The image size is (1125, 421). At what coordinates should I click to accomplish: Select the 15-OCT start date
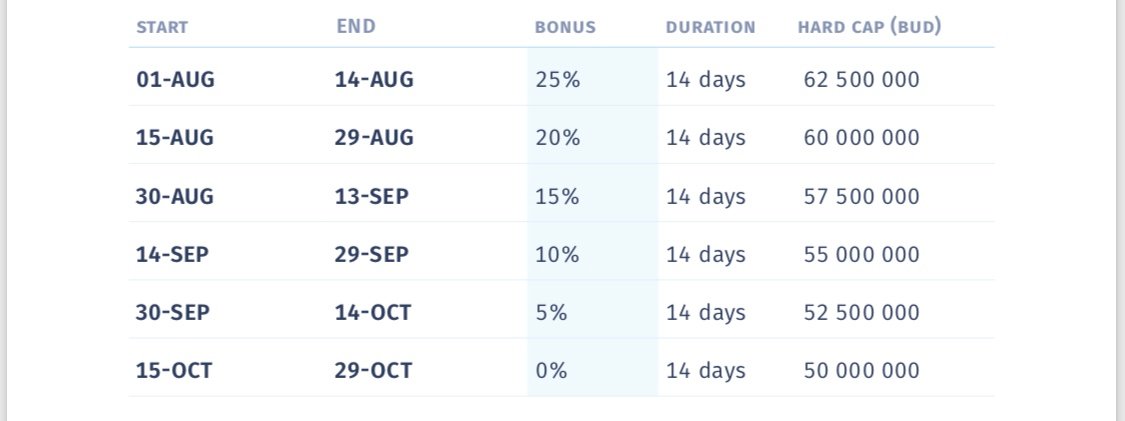point(174,371)
